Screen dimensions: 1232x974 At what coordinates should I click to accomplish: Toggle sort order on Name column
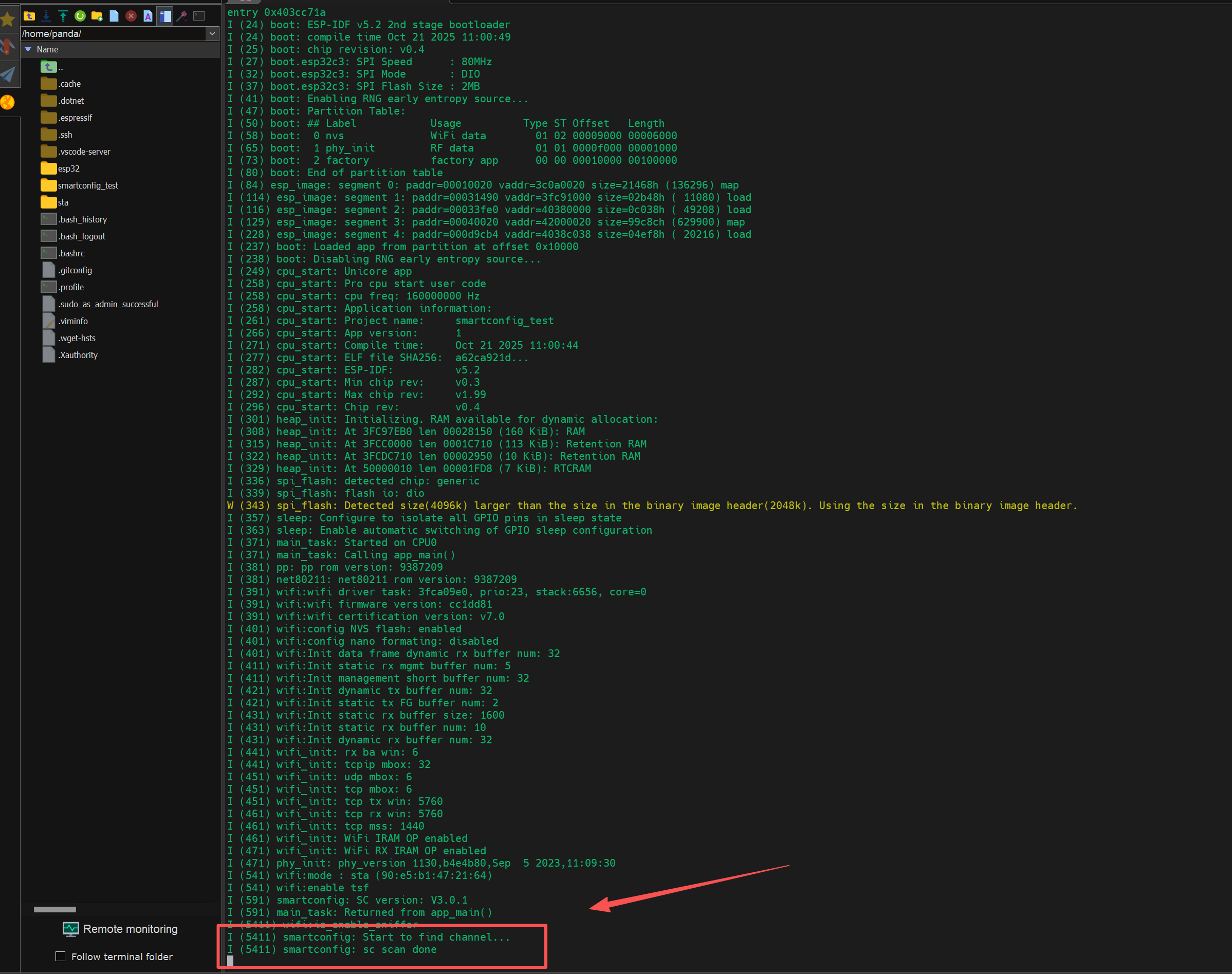coord(47,50)
